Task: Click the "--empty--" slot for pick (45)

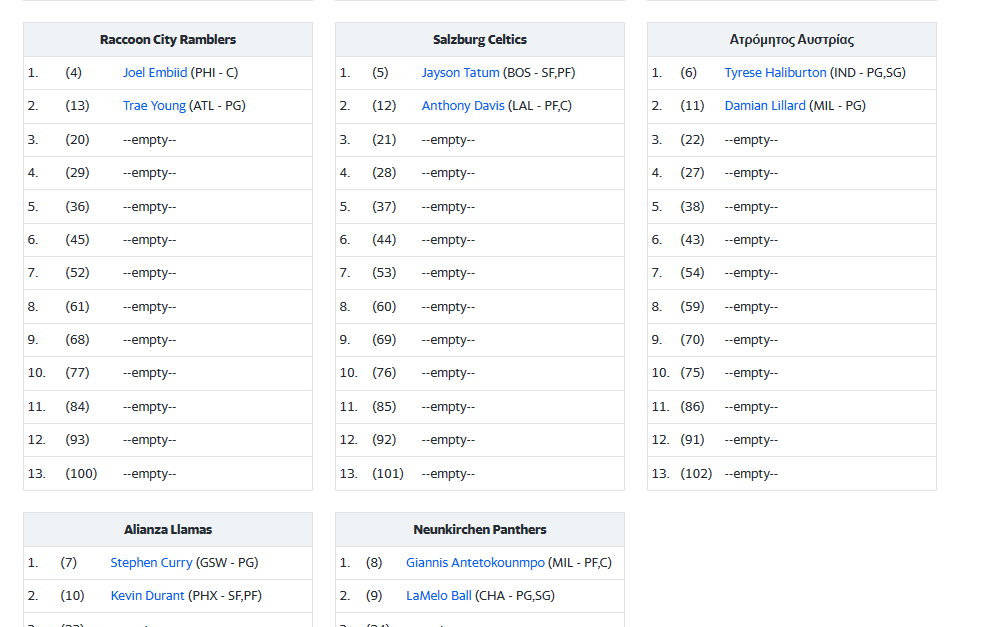Action: [x=150, y=240]
